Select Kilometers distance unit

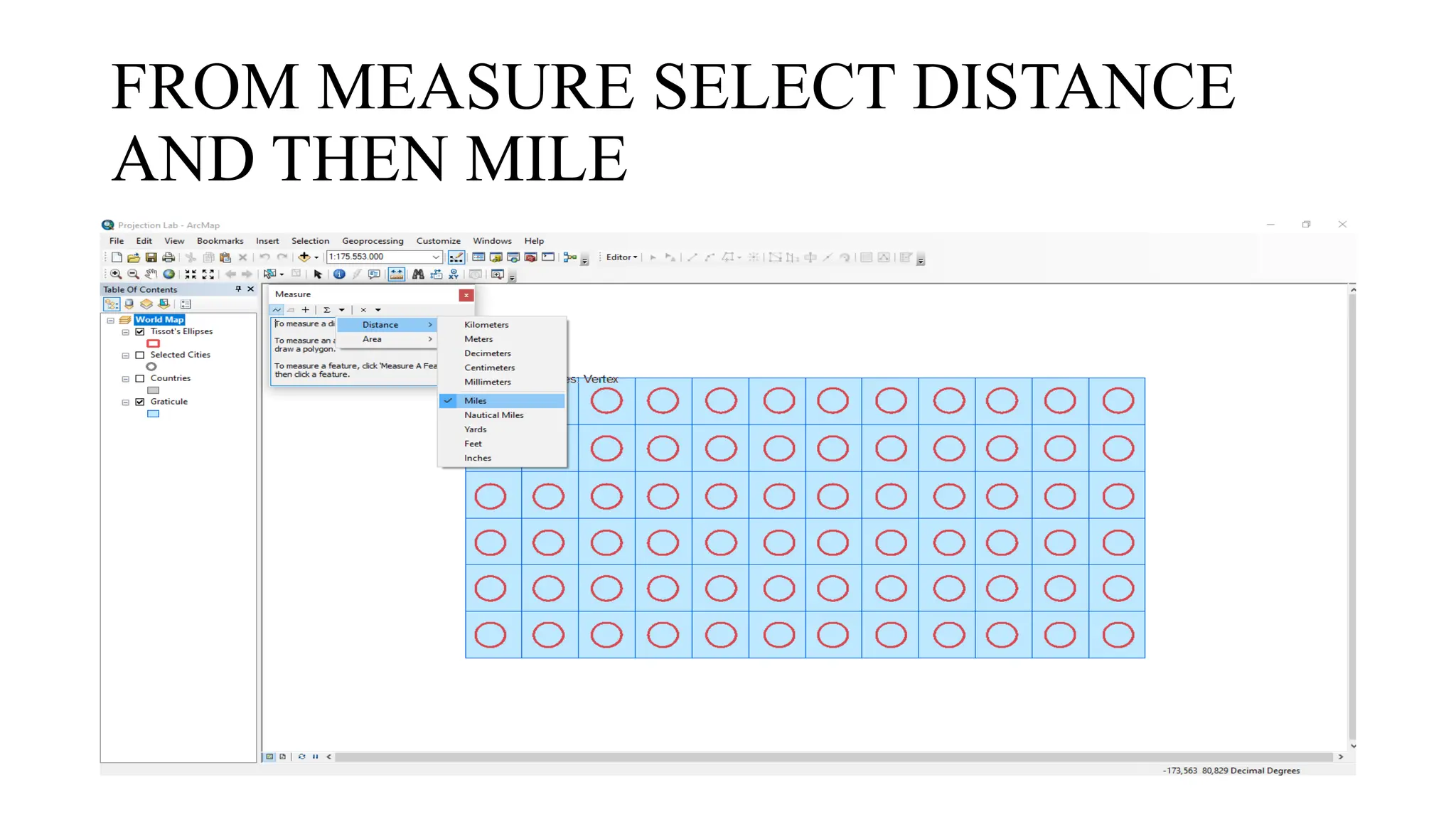[502, 325]
